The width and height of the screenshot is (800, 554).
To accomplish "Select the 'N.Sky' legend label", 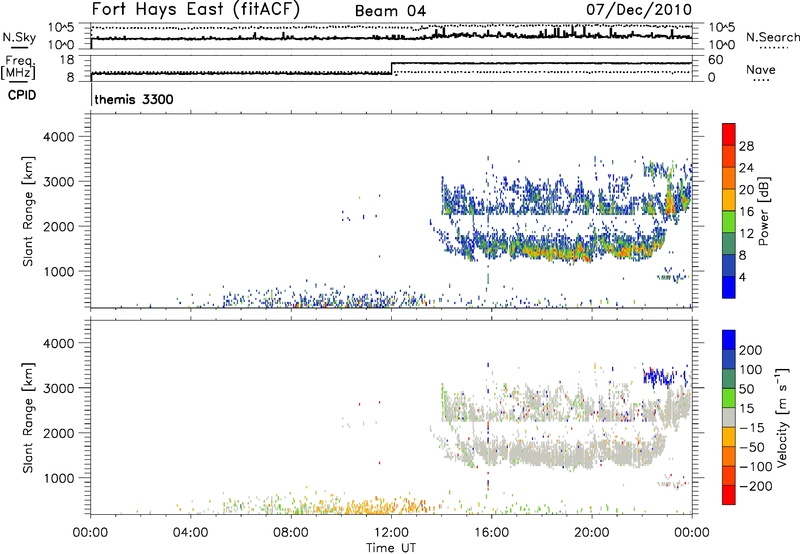I will point(19,37).
